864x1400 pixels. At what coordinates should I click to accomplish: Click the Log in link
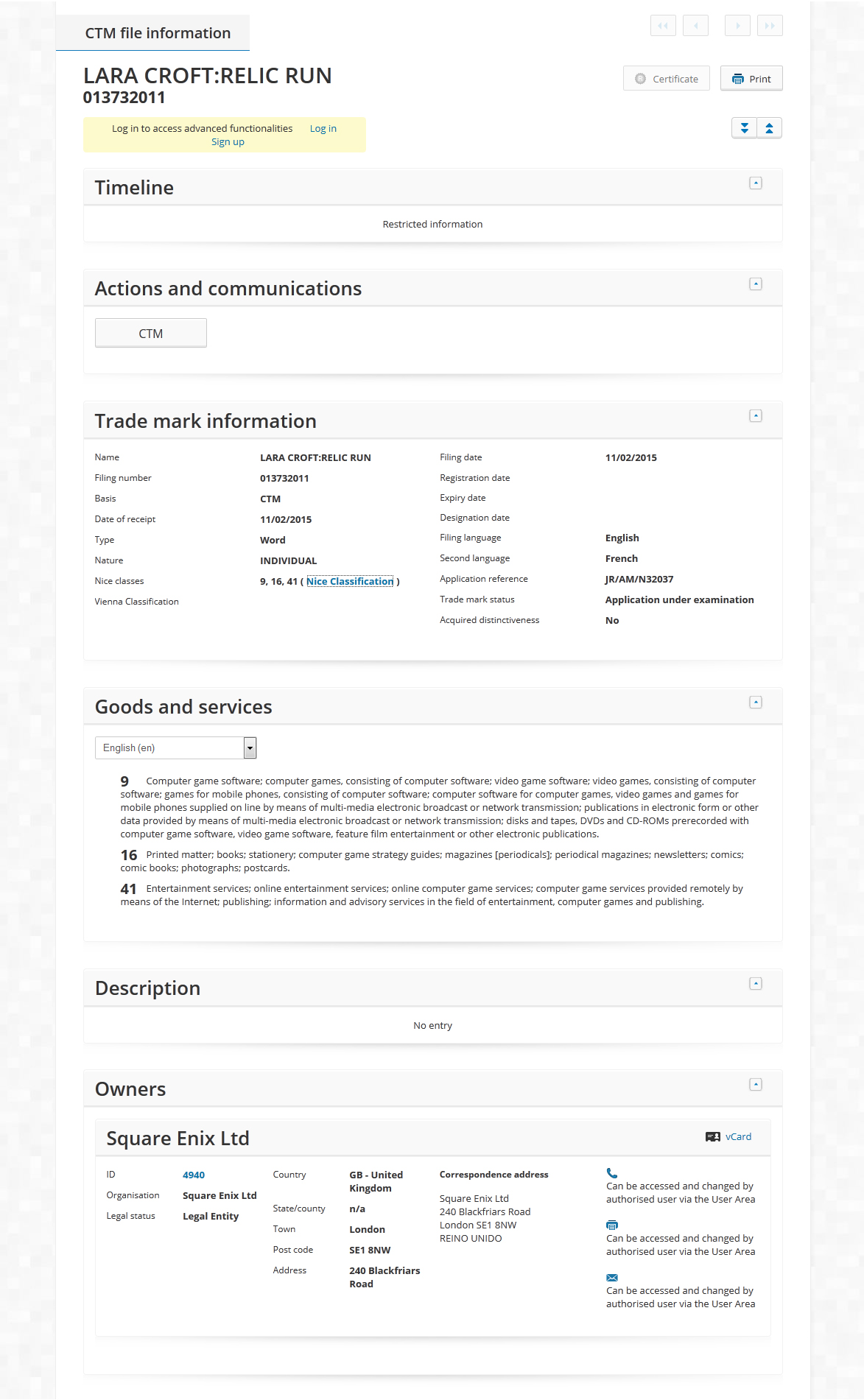click(x=323, y=128)
